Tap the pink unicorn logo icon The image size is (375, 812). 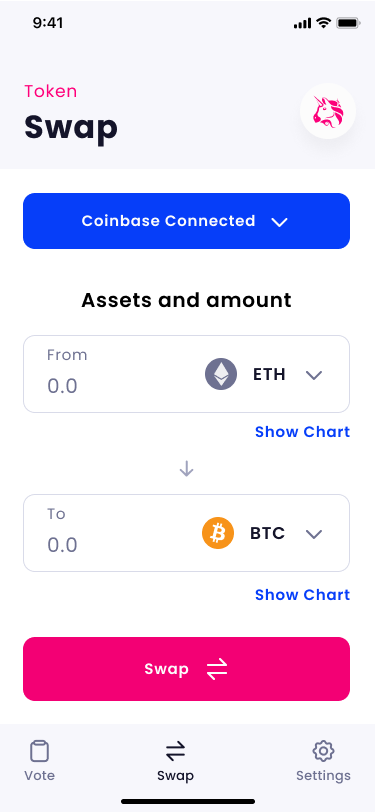coord(328,111)
